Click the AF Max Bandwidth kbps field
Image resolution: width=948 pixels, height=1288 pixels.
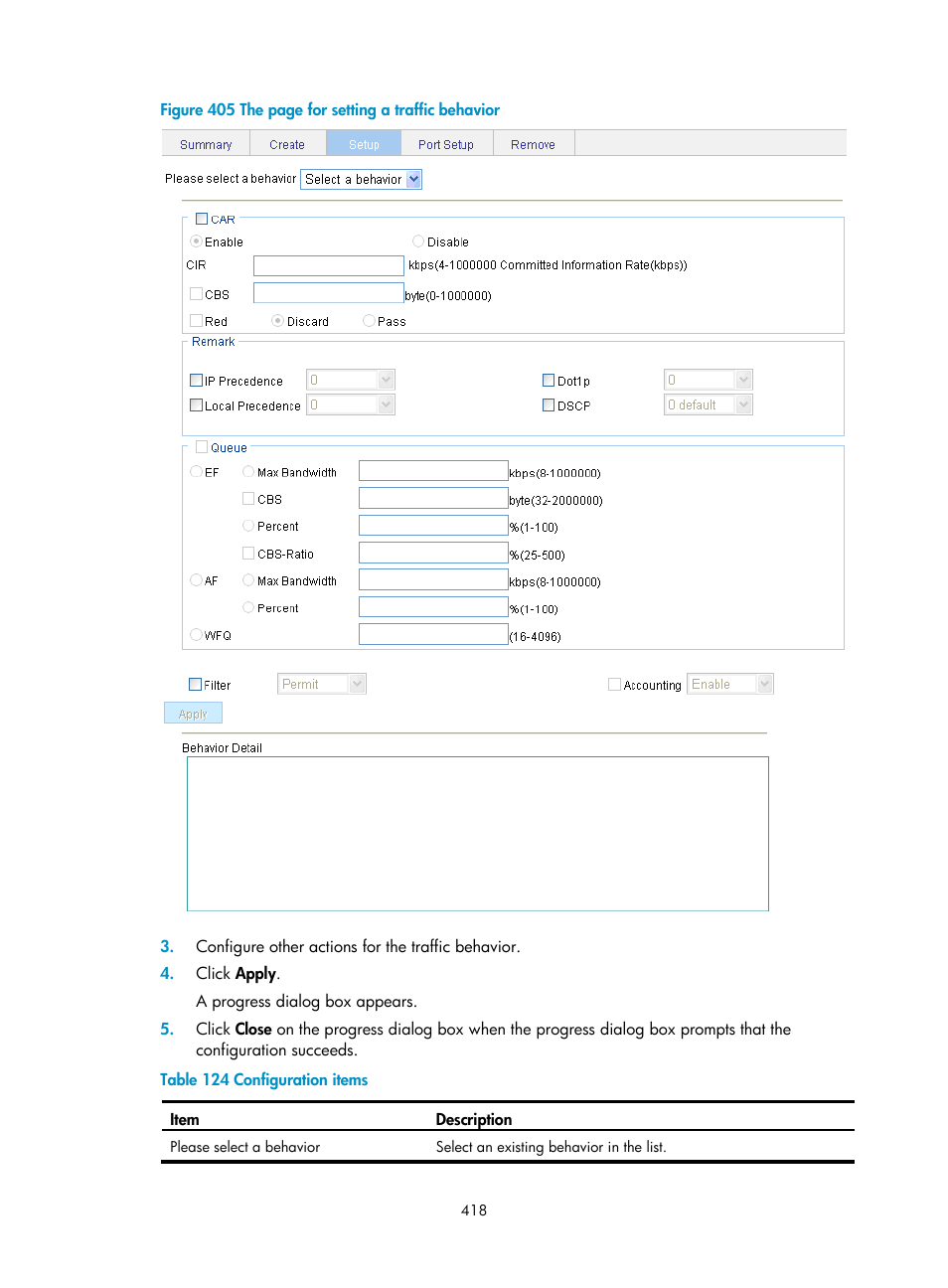[433, 579]
